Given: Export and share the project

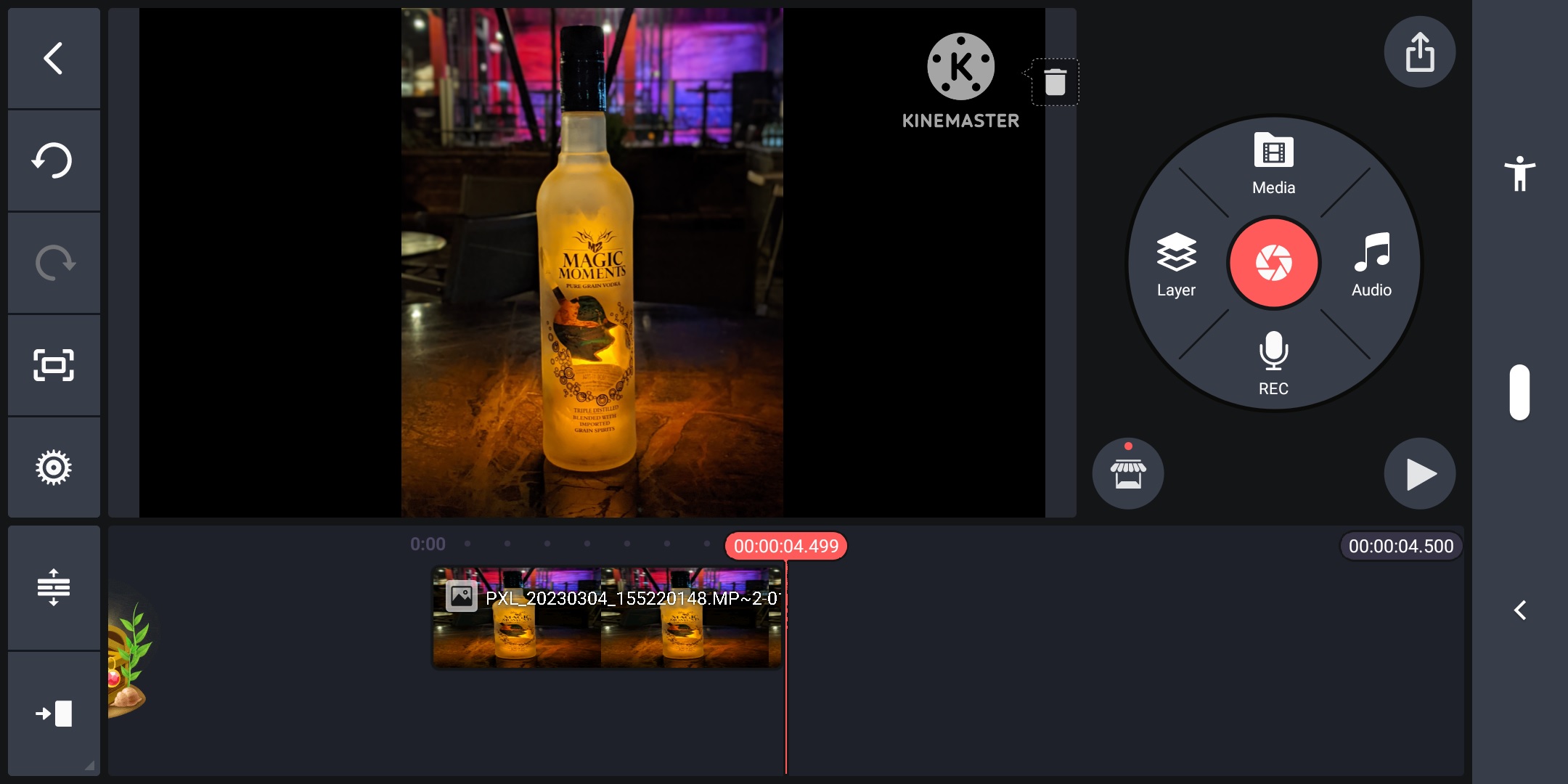Looking at the screenshot, I should (x=1419, y=52).
